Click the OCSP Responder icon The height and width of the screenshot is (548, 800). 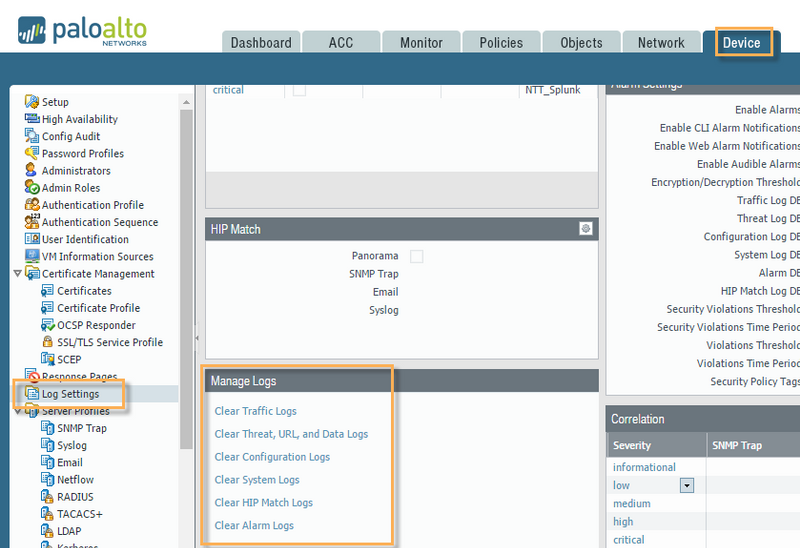click(48, 325)
